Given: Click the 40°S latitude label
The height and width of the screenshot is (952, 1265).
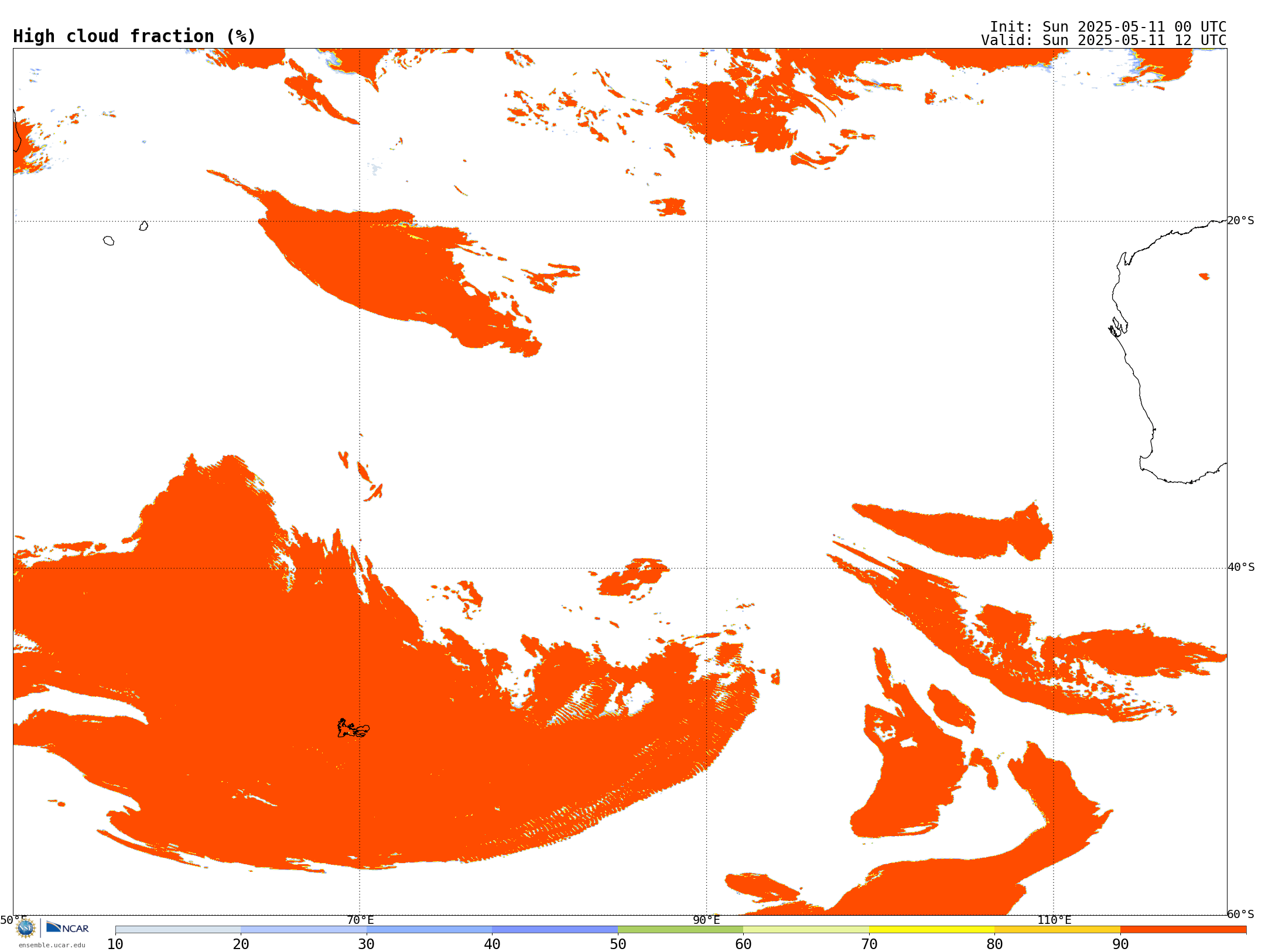Looking at the screenshot, I should coord(1241,567).
